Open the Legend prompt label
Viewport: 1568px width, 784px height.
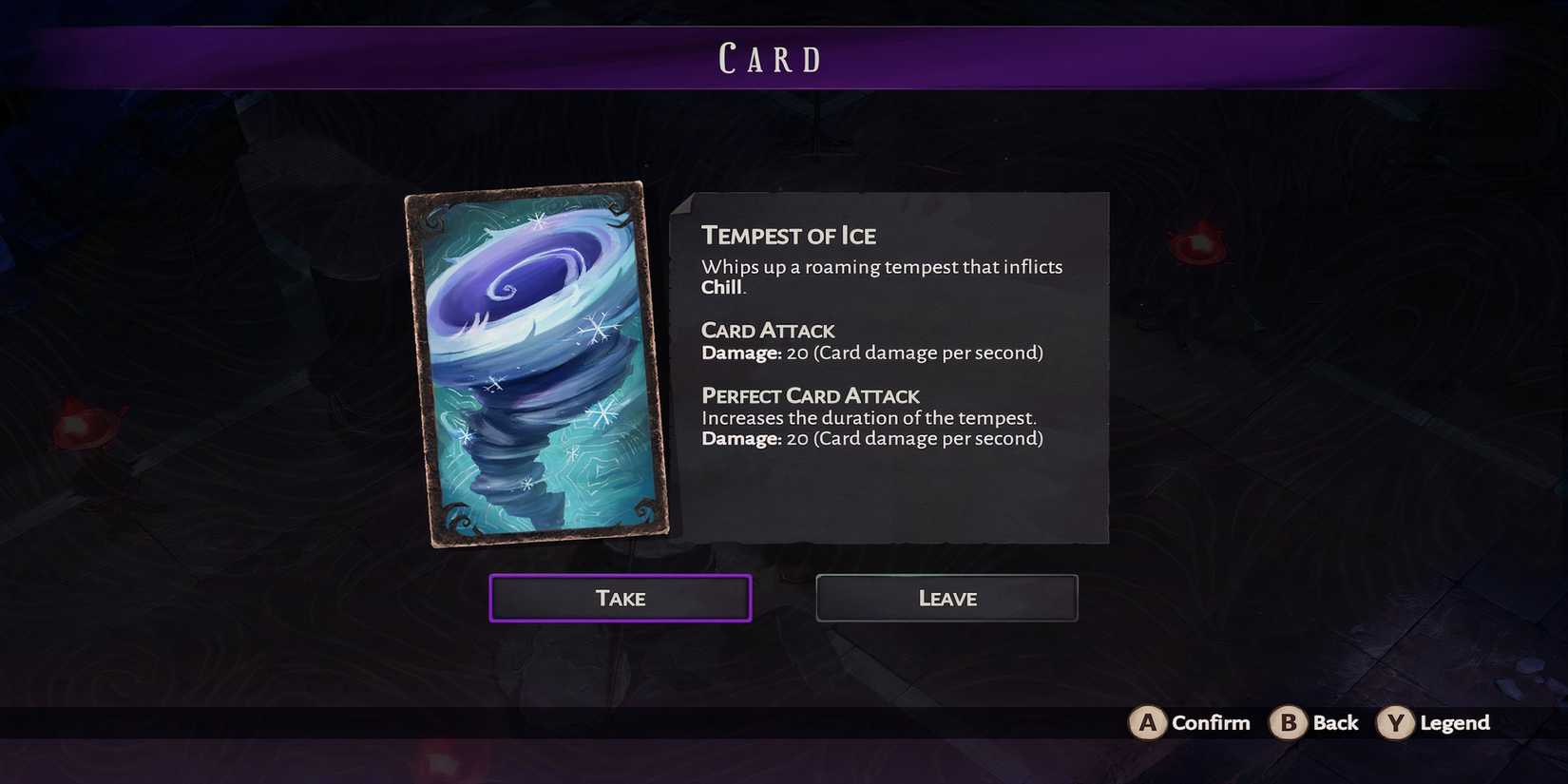tap(1454, 723)
